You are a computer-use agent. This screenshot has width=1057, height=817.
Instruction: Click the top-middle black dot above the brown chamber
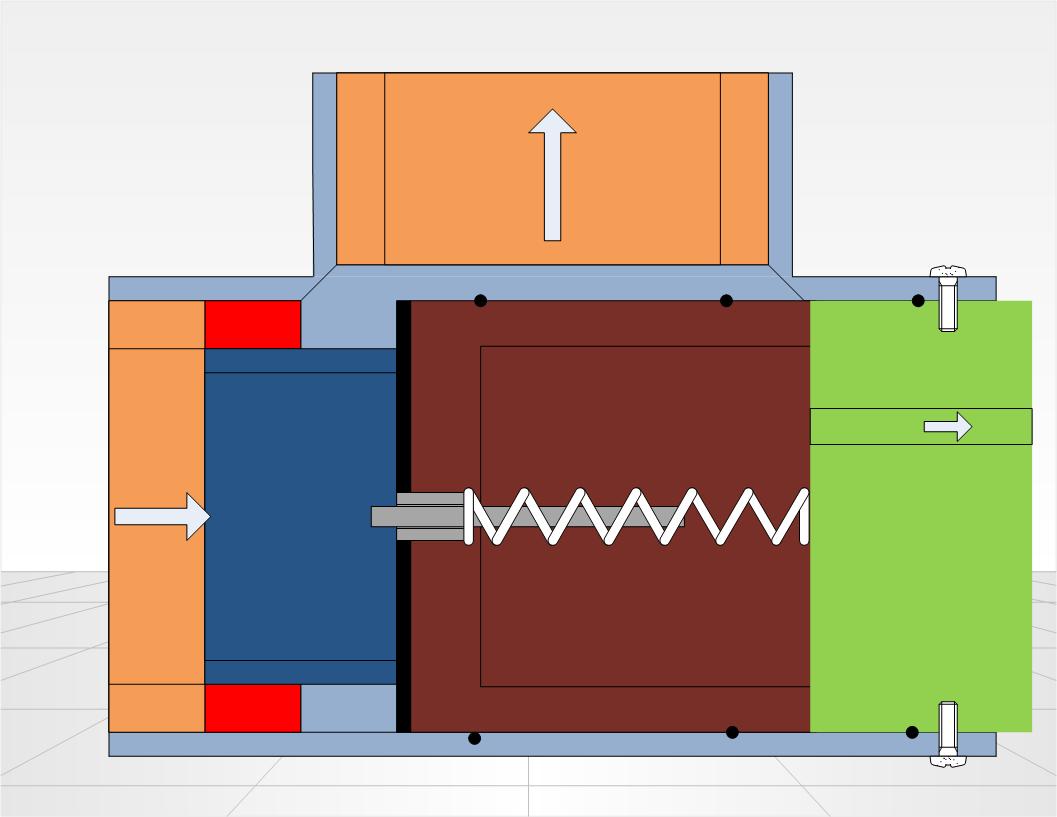tap(726, 301)
